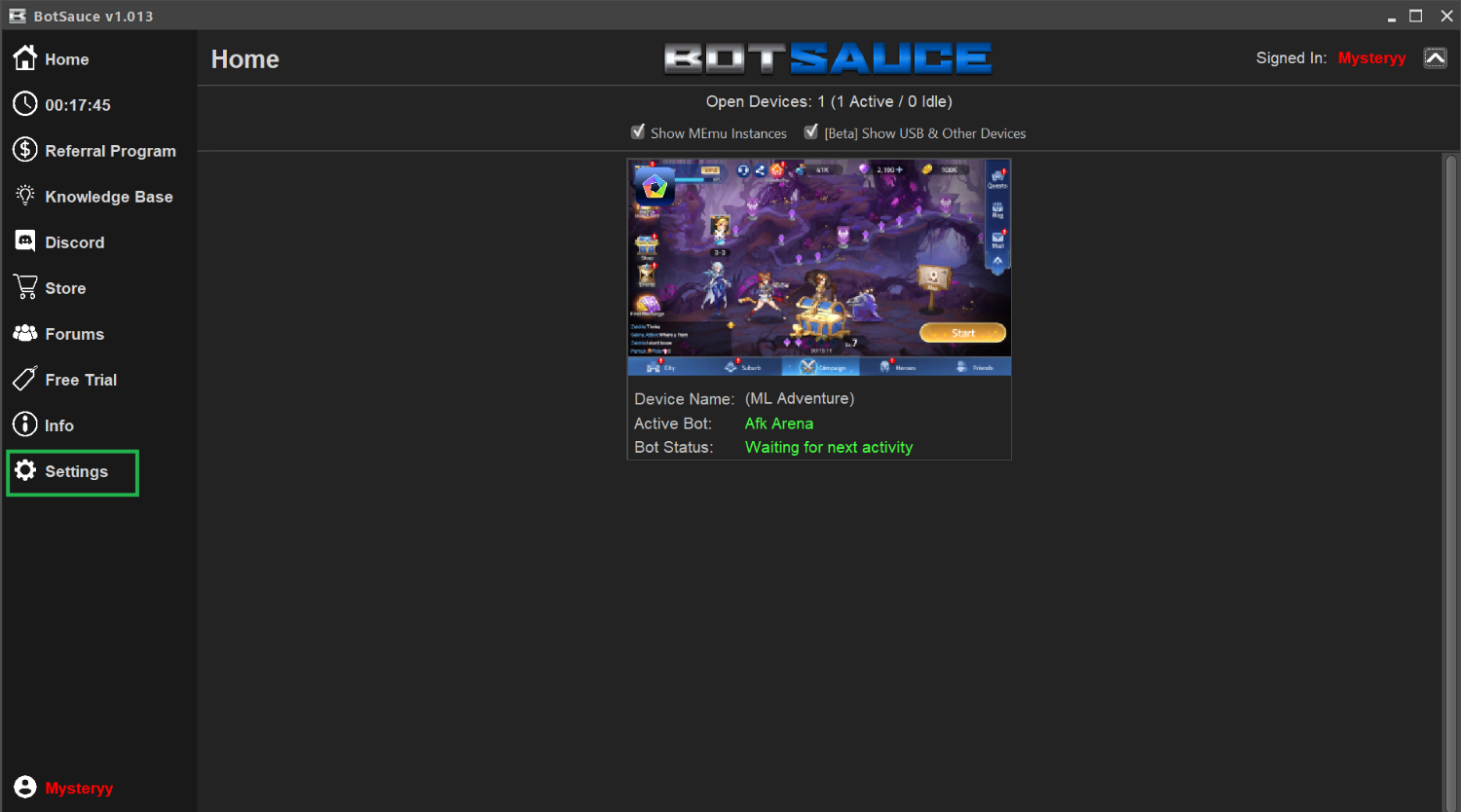This screenshot has width=1461, height=812.
Task: Select the Settings menu label
Action: (x=76, y=471)
